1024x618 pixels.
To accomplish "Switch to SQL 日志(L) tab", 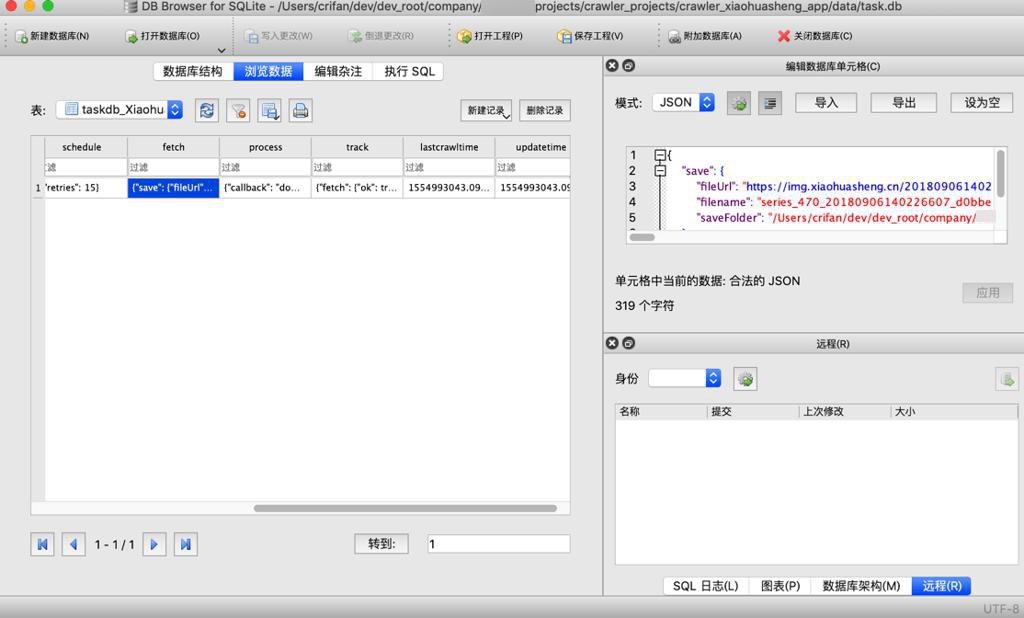I will pyautogui.click(x=705, y=586).
